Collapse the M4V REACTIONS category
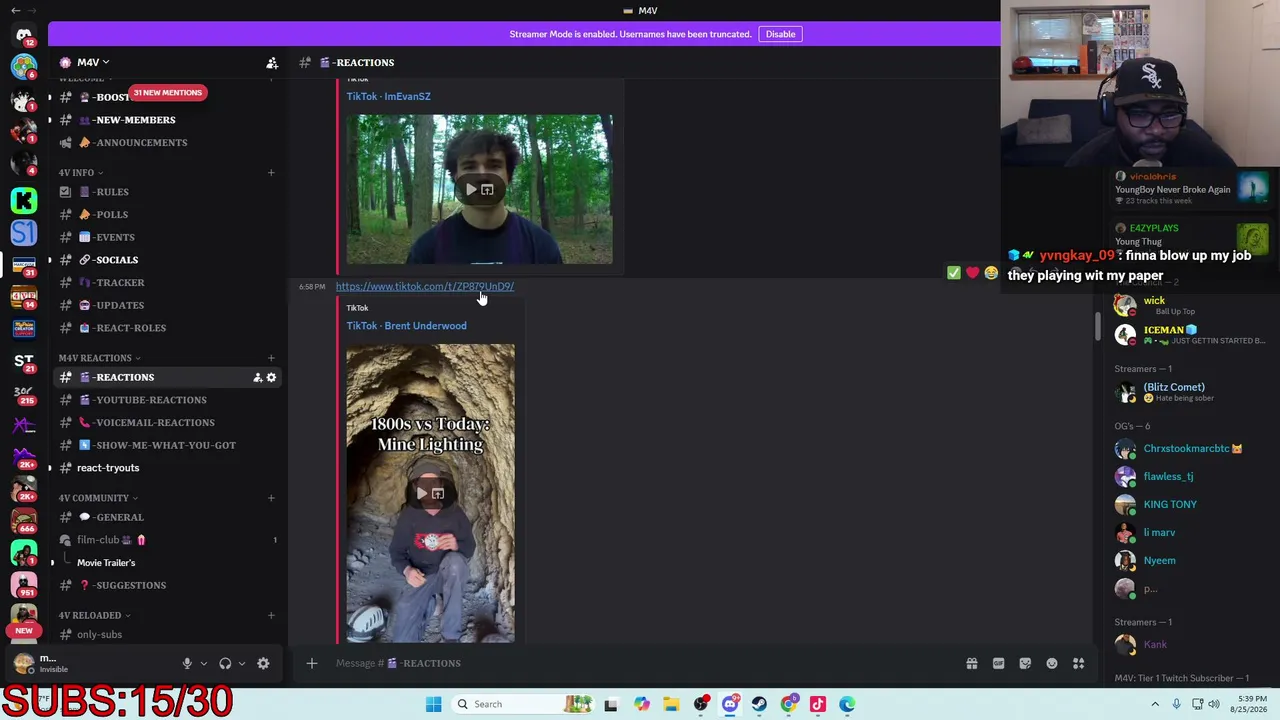 pos(99,358)
